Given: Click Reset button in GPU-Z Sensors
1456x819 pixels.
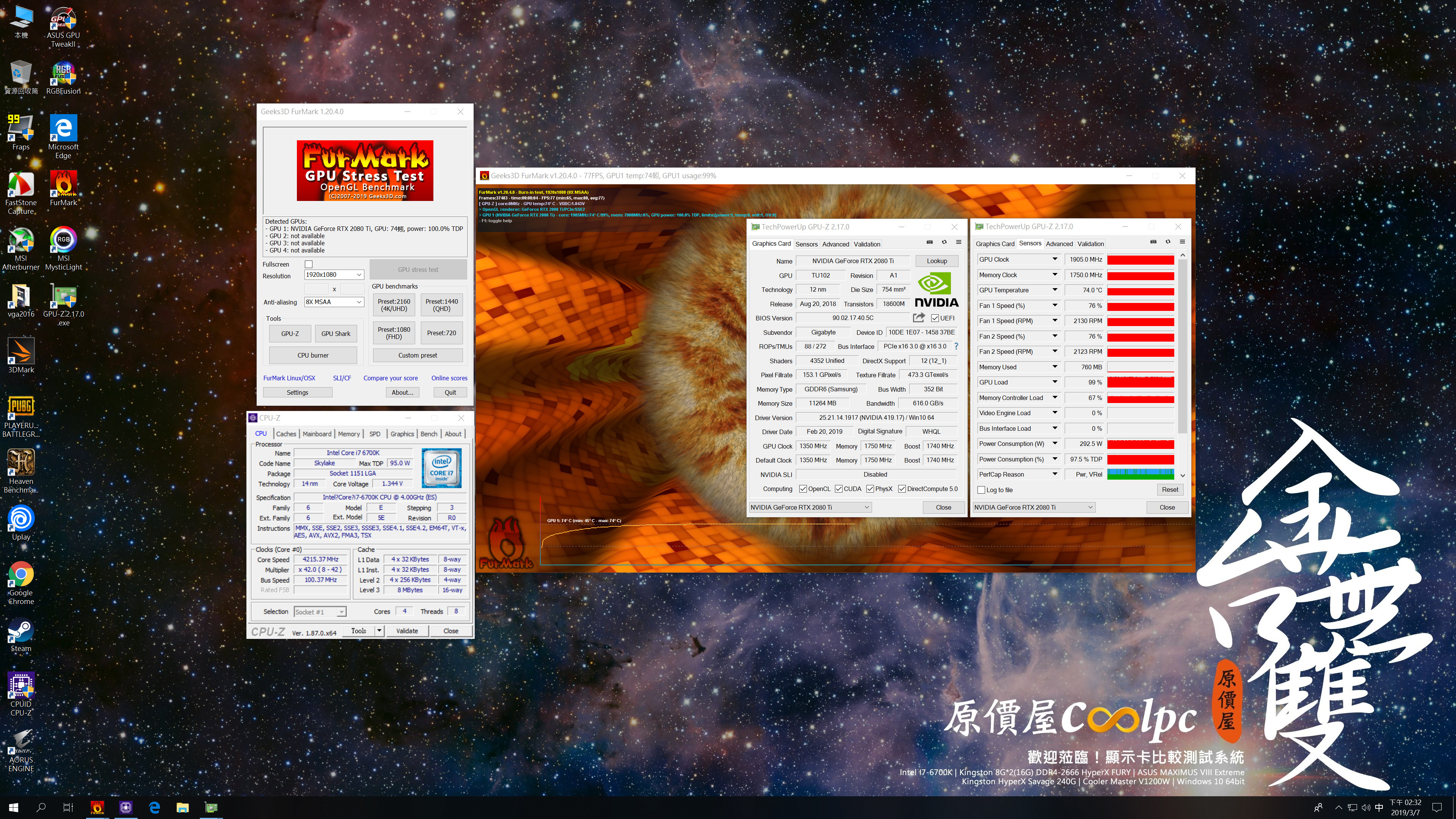Looking at the screenshot, I should coord(1170,490).
